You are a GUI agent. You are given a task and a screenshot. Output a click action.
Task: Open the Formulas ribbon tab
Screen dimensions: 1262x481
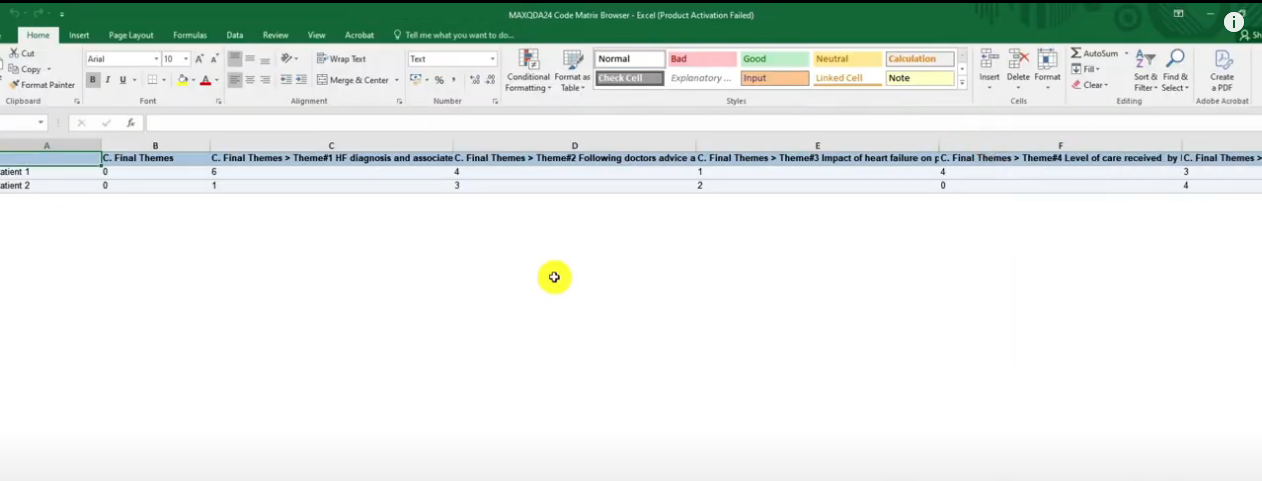click(x=188, y=35)
